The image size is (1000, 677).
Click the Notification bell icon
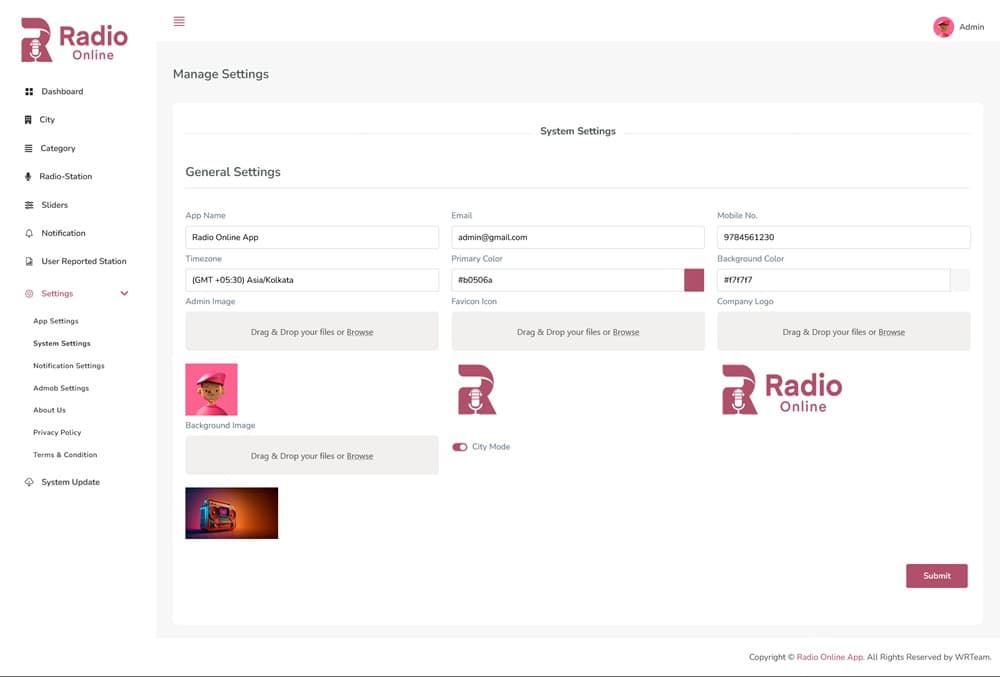pyautogui.click(x=29, y=233)
